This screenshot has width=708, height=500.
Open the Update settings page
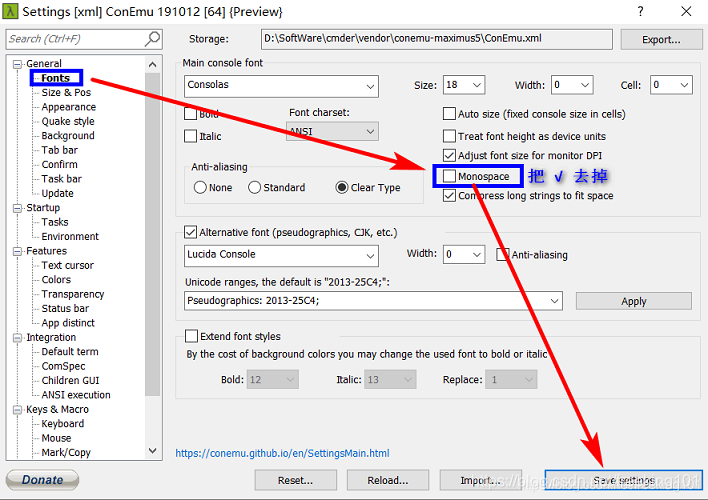(57, 194)
